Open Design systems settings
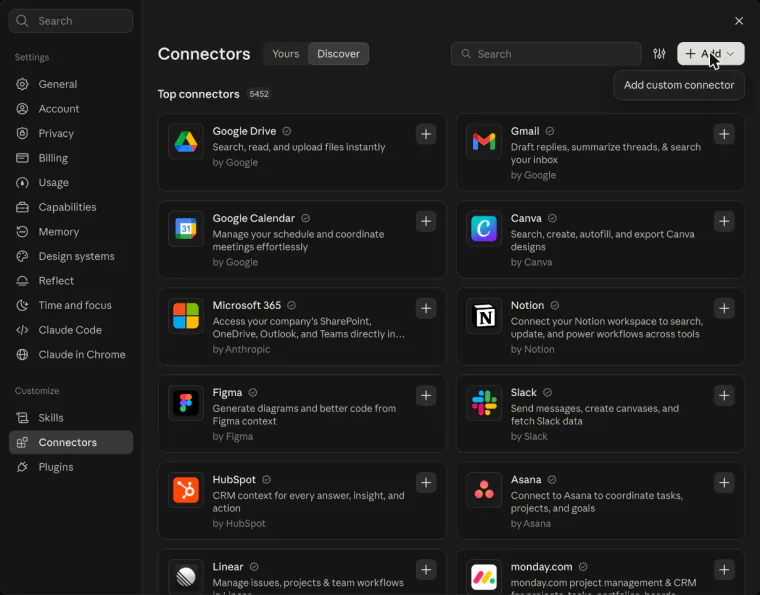760x595 pixels. point(71,256)
